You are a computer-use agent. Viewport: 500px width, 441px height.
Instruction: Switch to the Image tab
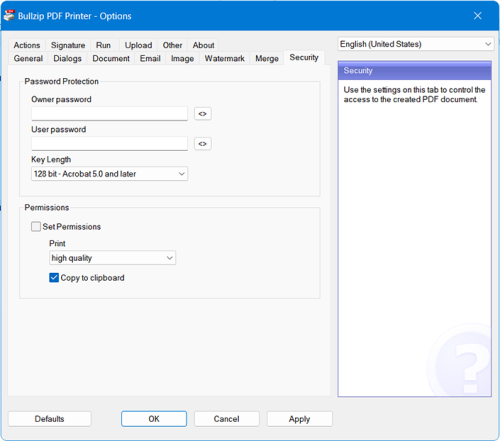pyautogui.click(x=182, y=58)
